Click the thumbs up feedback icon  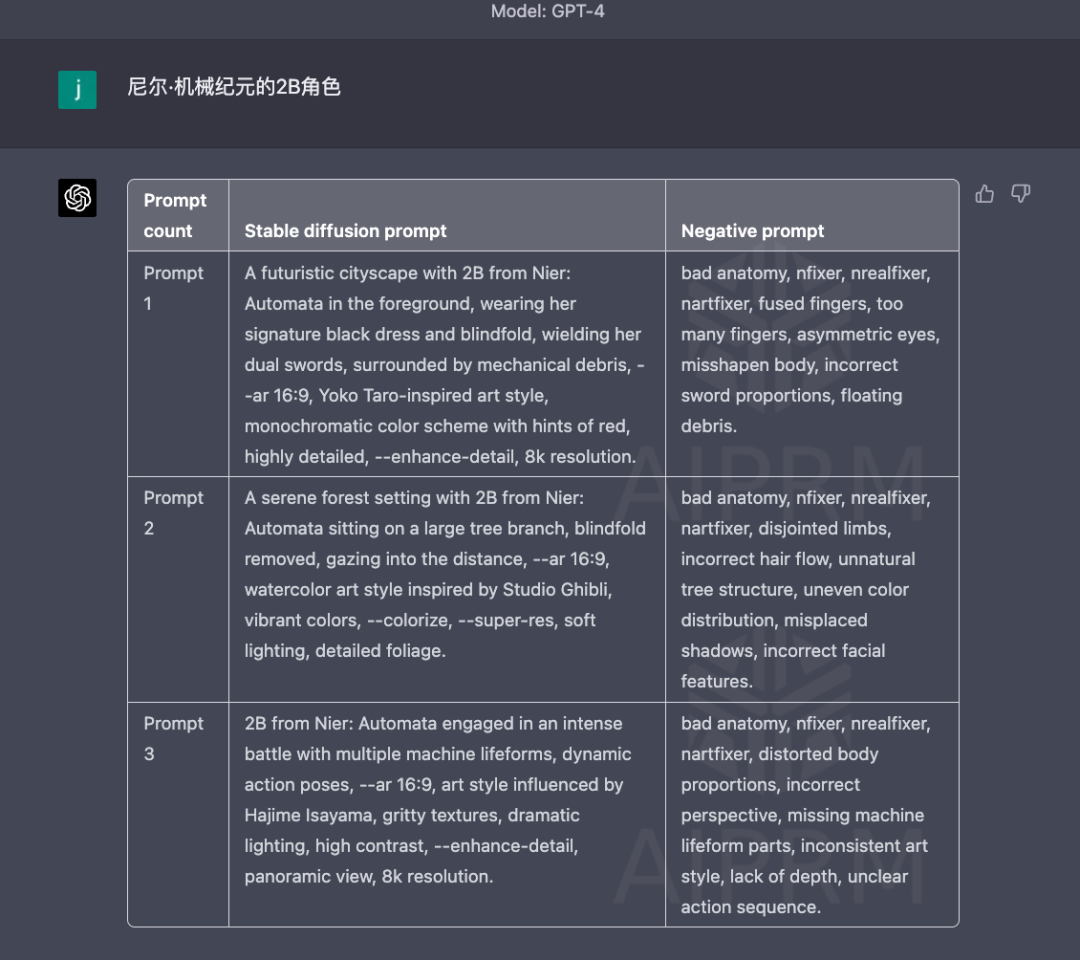985,194
